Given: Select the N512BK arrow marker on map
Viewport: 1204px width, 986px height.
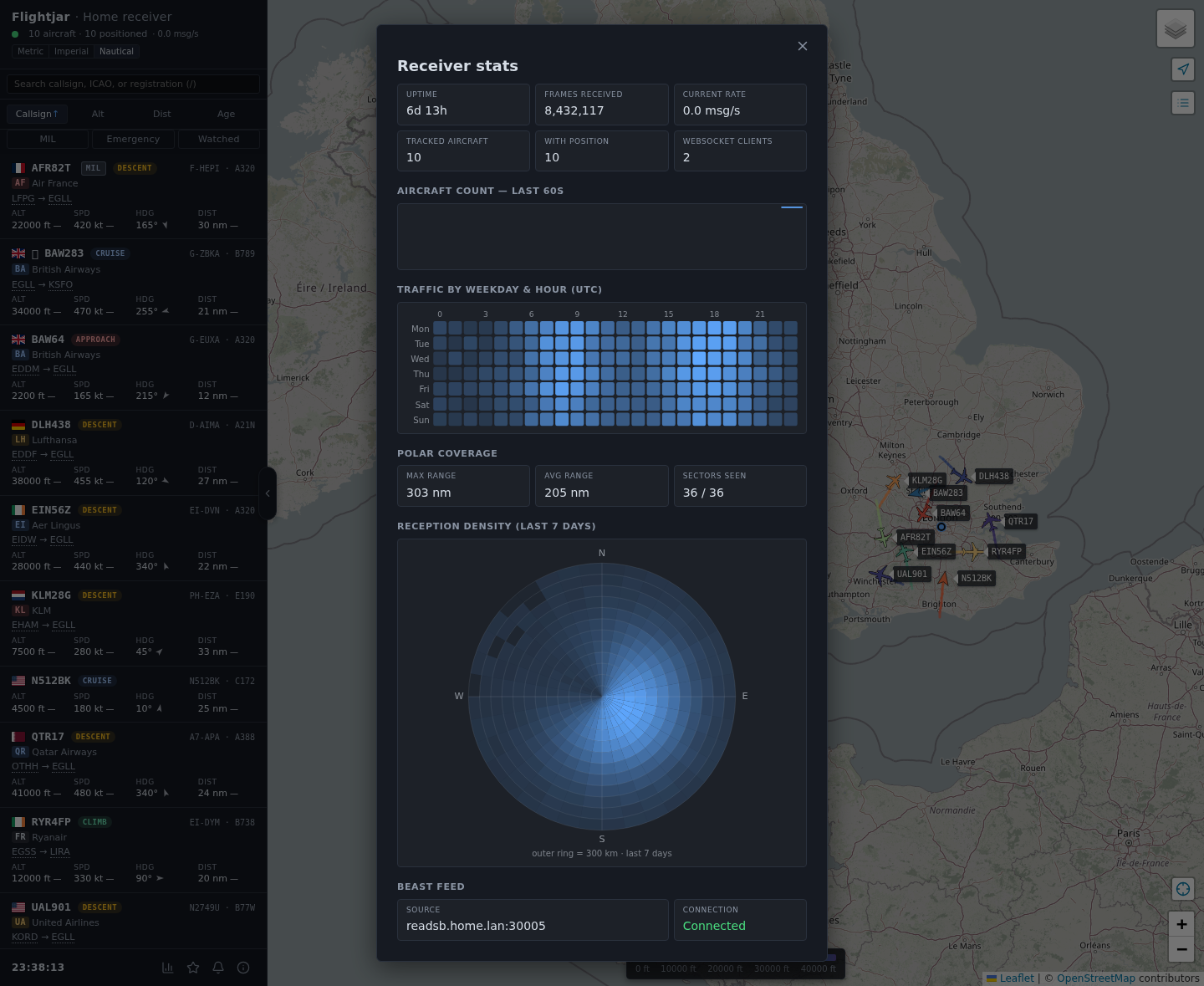Looking at the screenshot, I should pyautogui.click(x=944, y=578).
